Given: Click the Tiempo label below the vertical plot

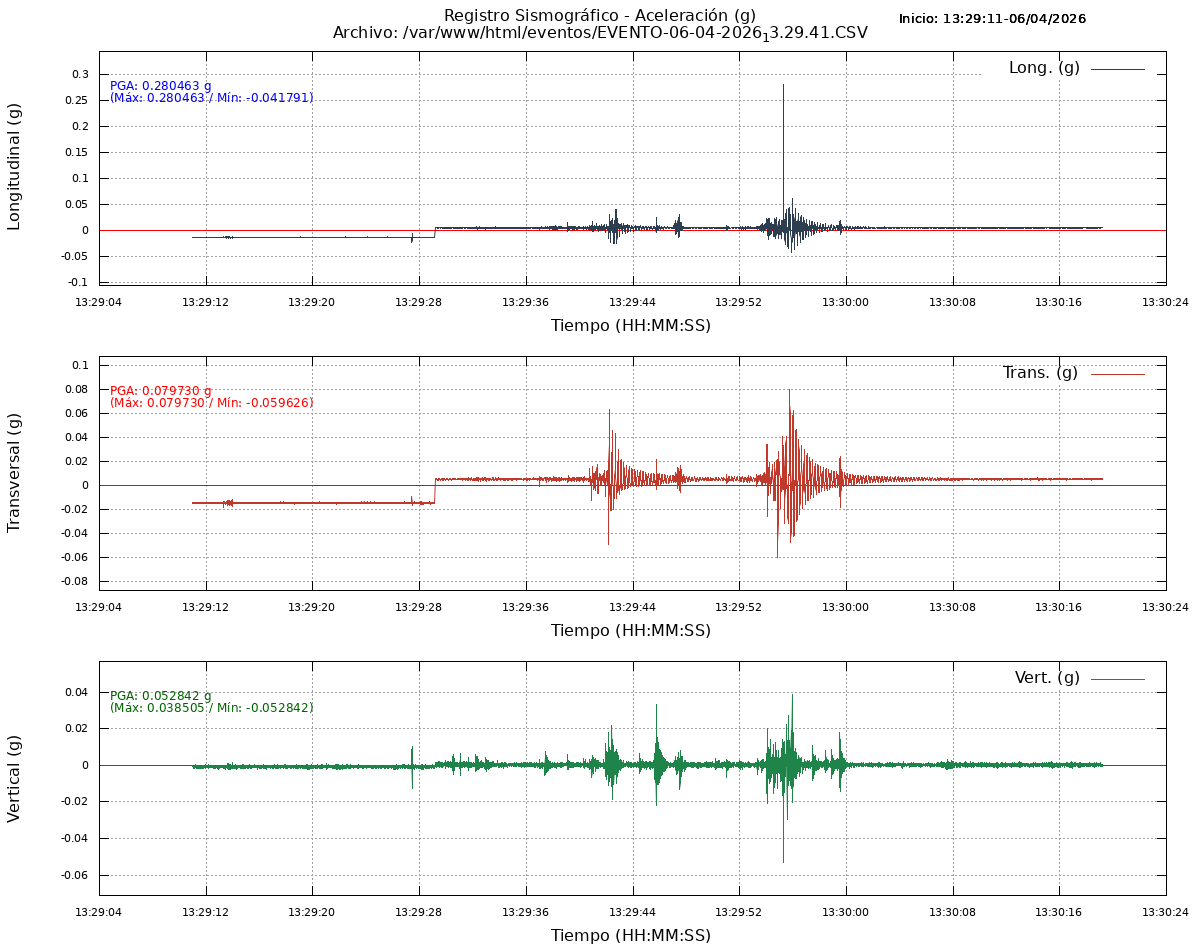Looking at the screenshot, I should [x=631, y=935].
